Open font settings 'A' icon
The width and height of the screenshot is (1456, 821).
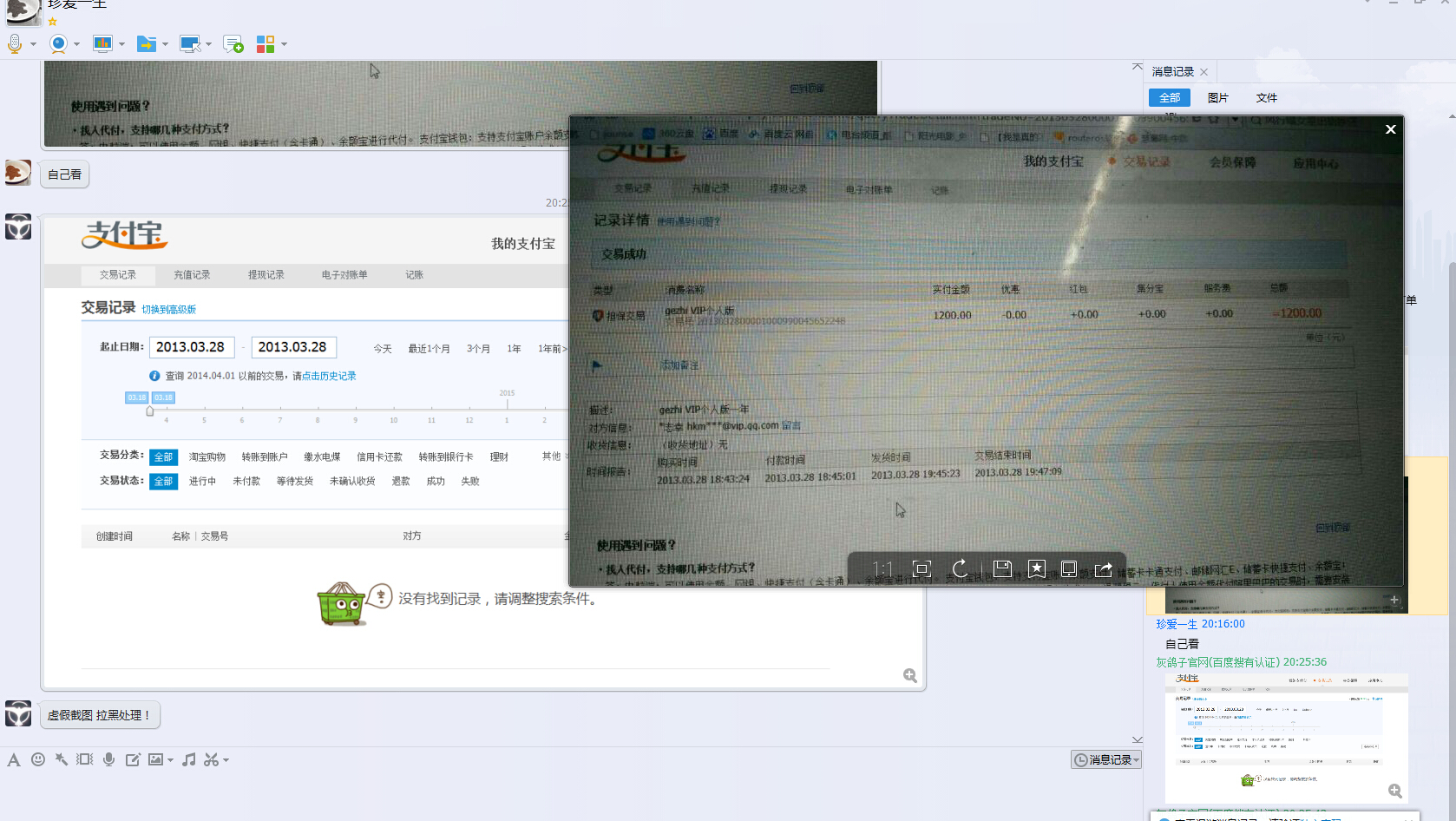[14, 759]
